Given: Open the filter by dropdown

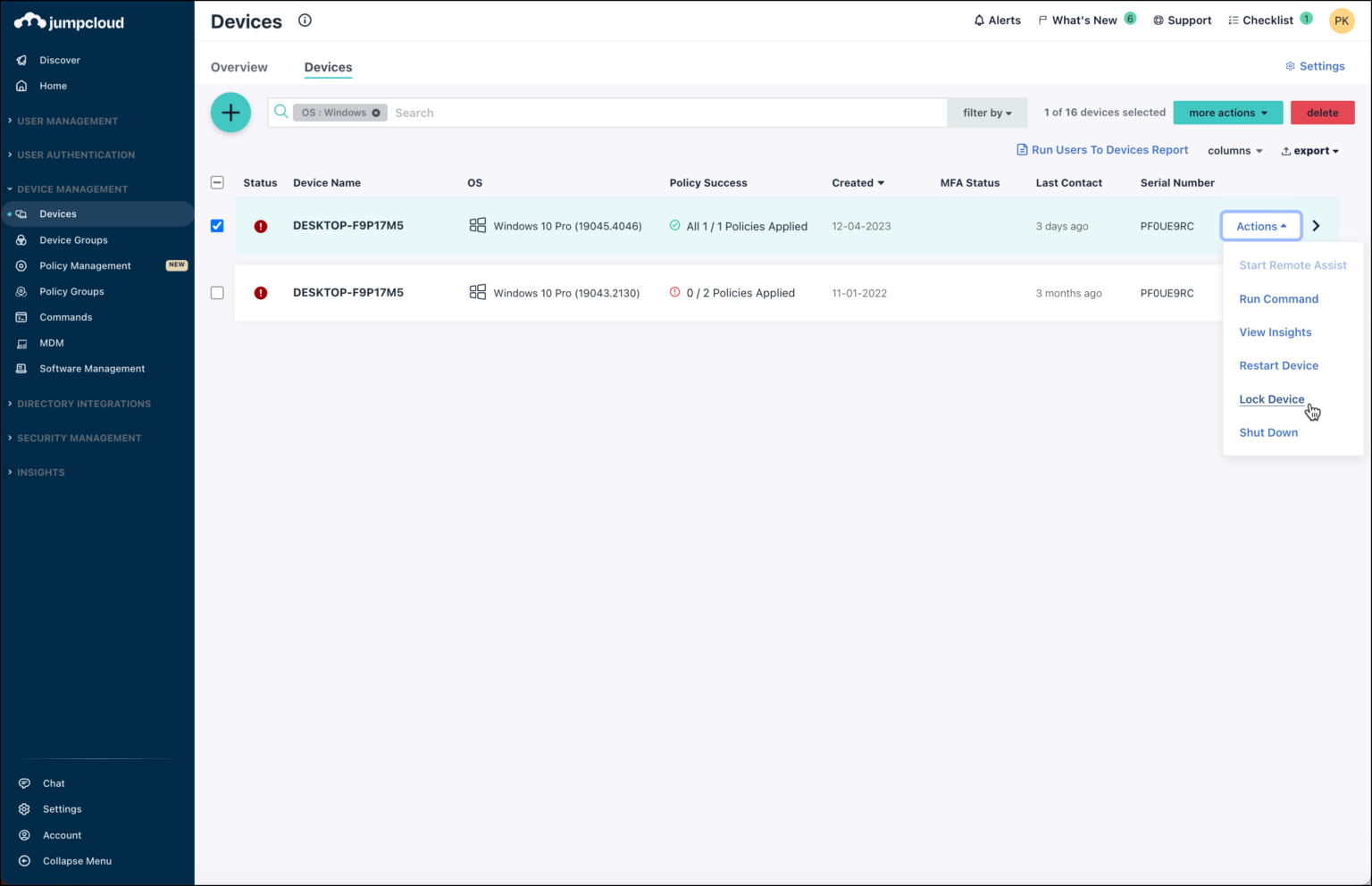Looking at the screenshot, I should pyautogui.click(x=987, y=113).
